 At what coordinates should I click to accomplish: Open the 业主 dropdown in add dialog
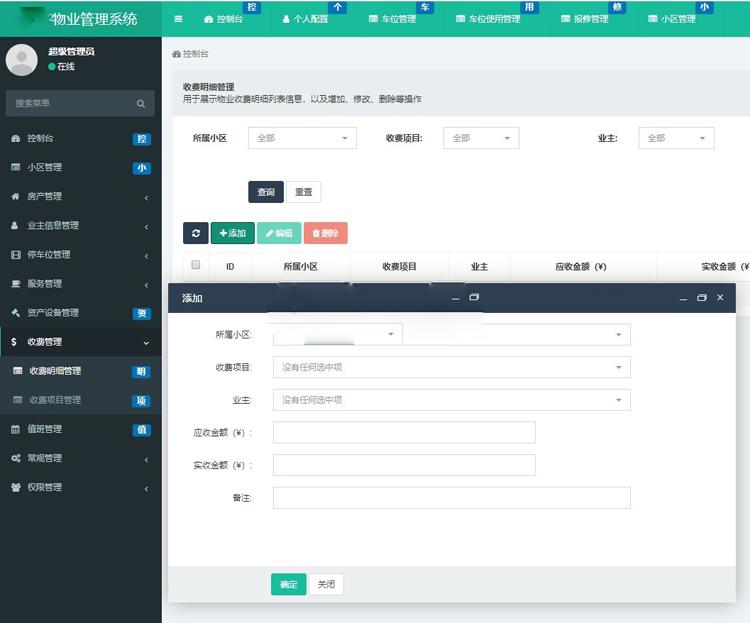pos(451,400)
